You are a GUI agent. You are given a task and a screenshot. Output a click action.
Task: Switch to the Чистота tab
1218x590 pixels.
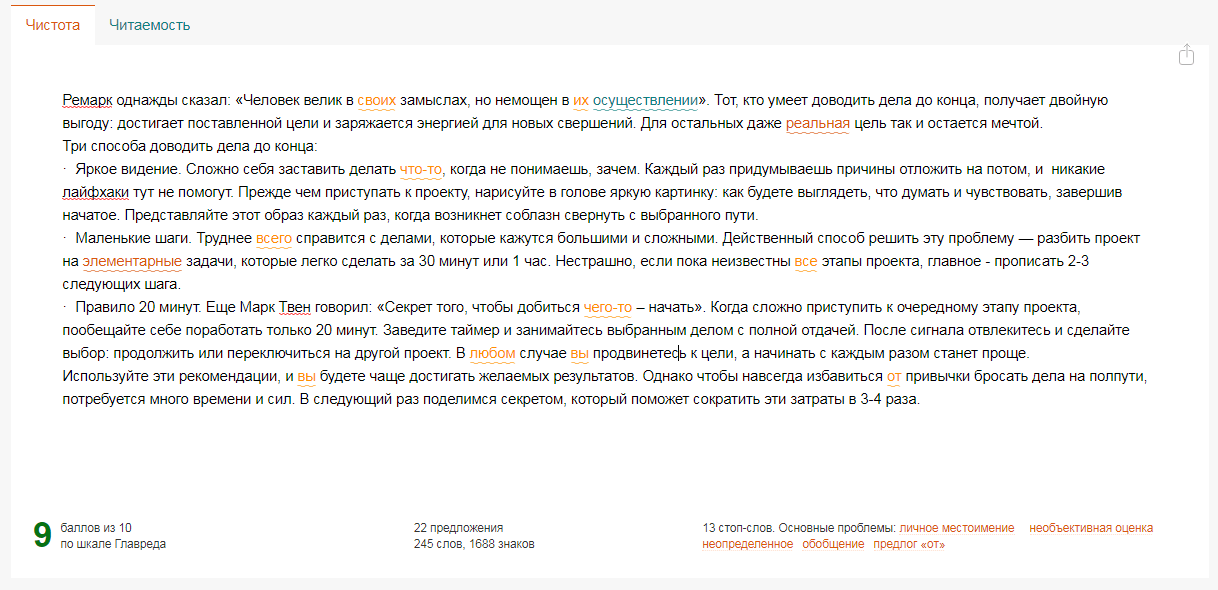point(53,25)
